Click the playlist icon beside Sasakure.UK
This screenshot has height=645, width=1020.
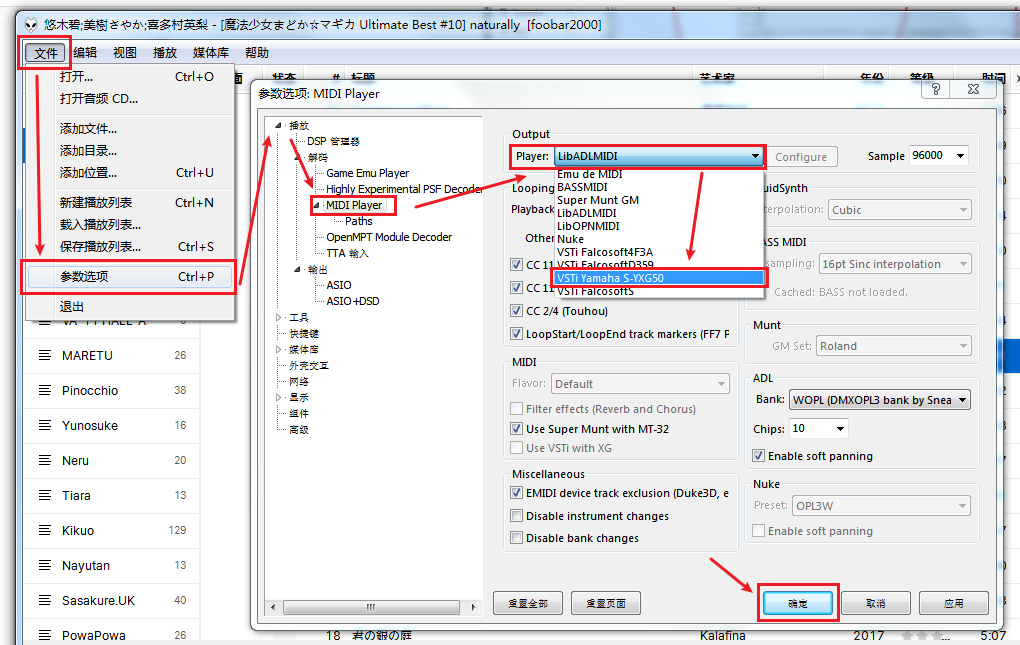tap(45, 601)
